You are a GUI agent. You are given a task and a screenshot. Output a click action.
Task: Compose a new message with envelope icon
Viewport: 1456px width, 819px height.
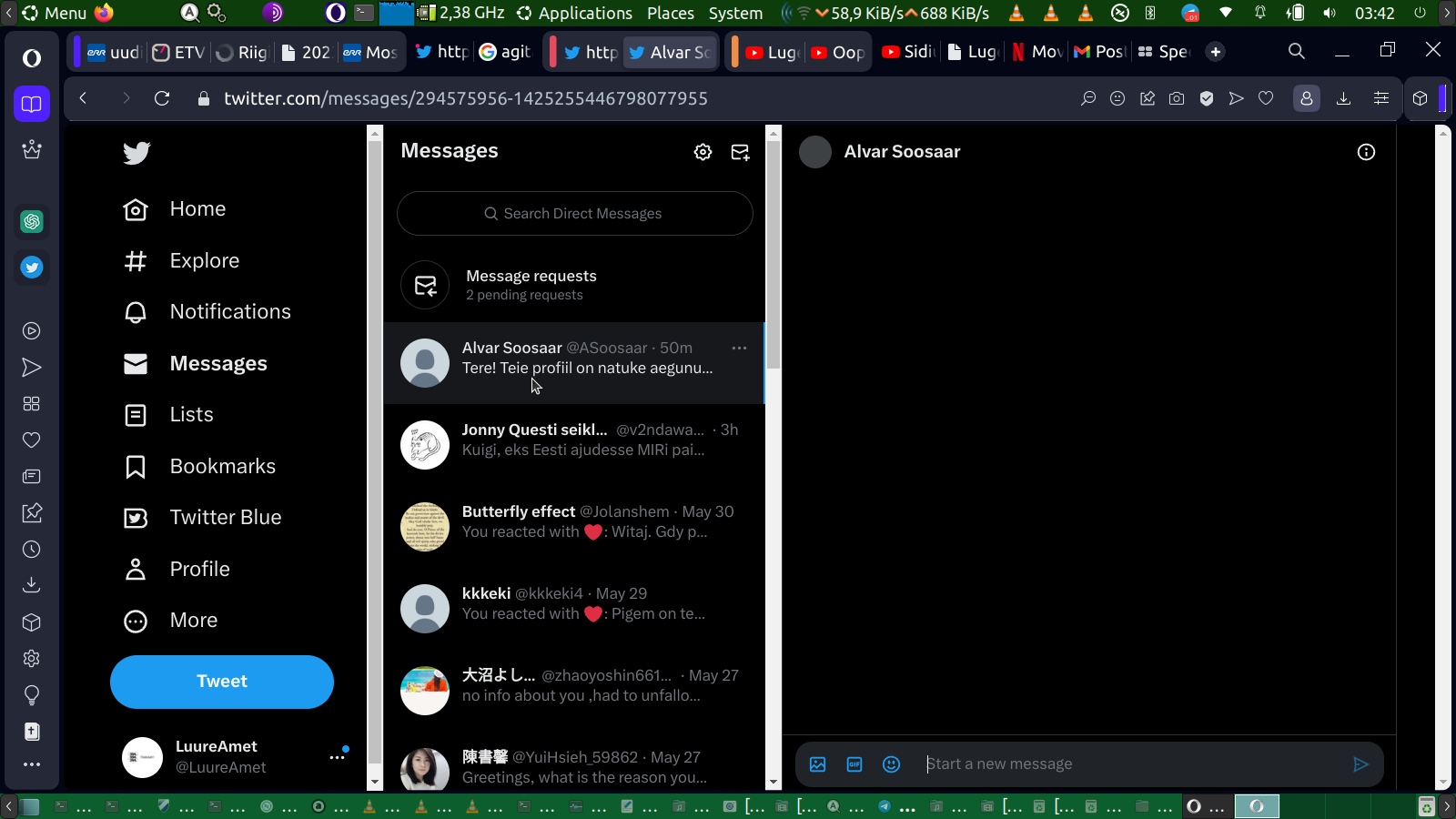[741, 152]
